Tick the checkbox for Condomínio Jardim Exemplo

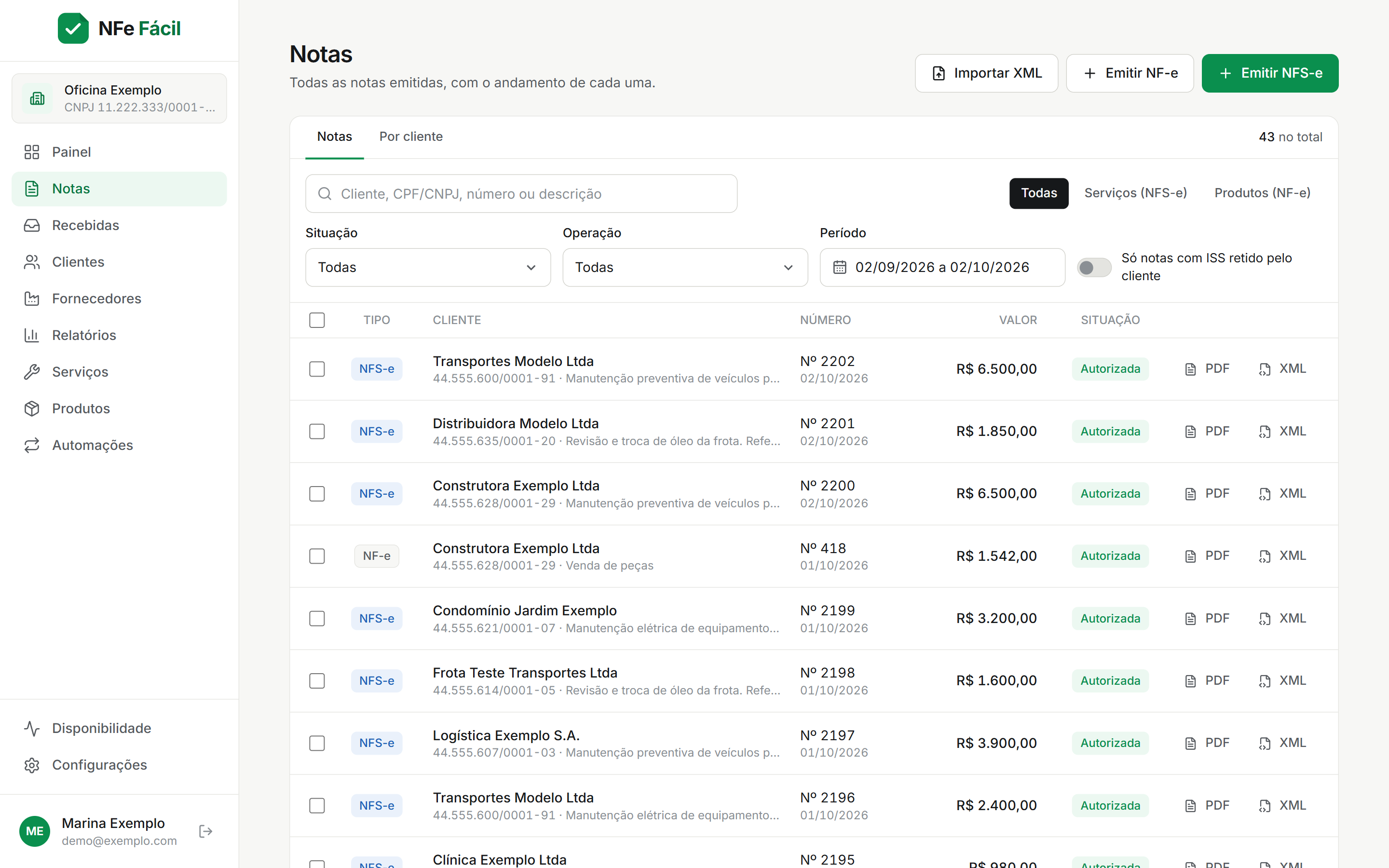[x=317, y=619]
